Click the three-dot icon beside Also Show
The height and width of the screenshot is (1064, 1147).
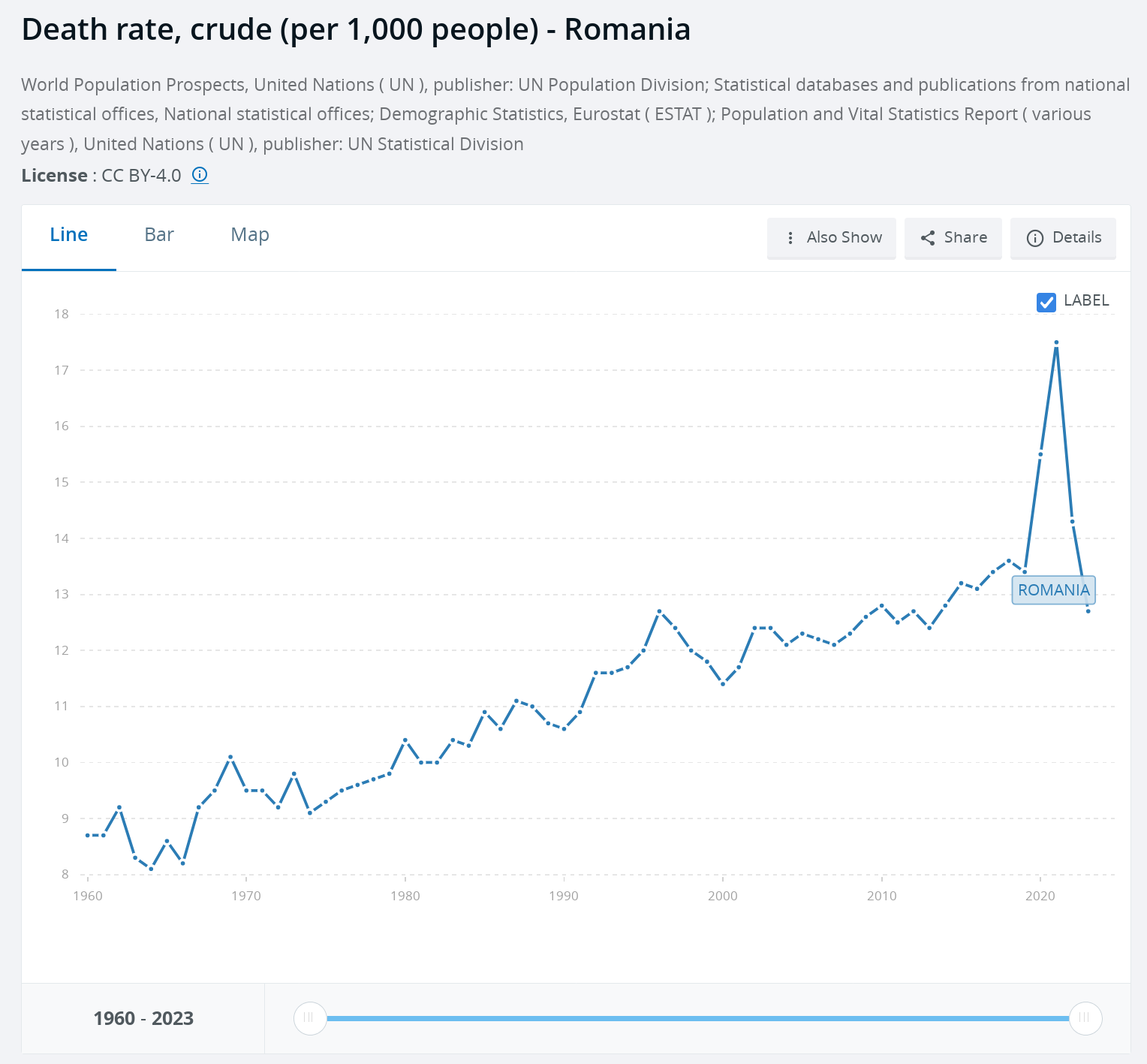pyautogui.click(x=790, y=238)
